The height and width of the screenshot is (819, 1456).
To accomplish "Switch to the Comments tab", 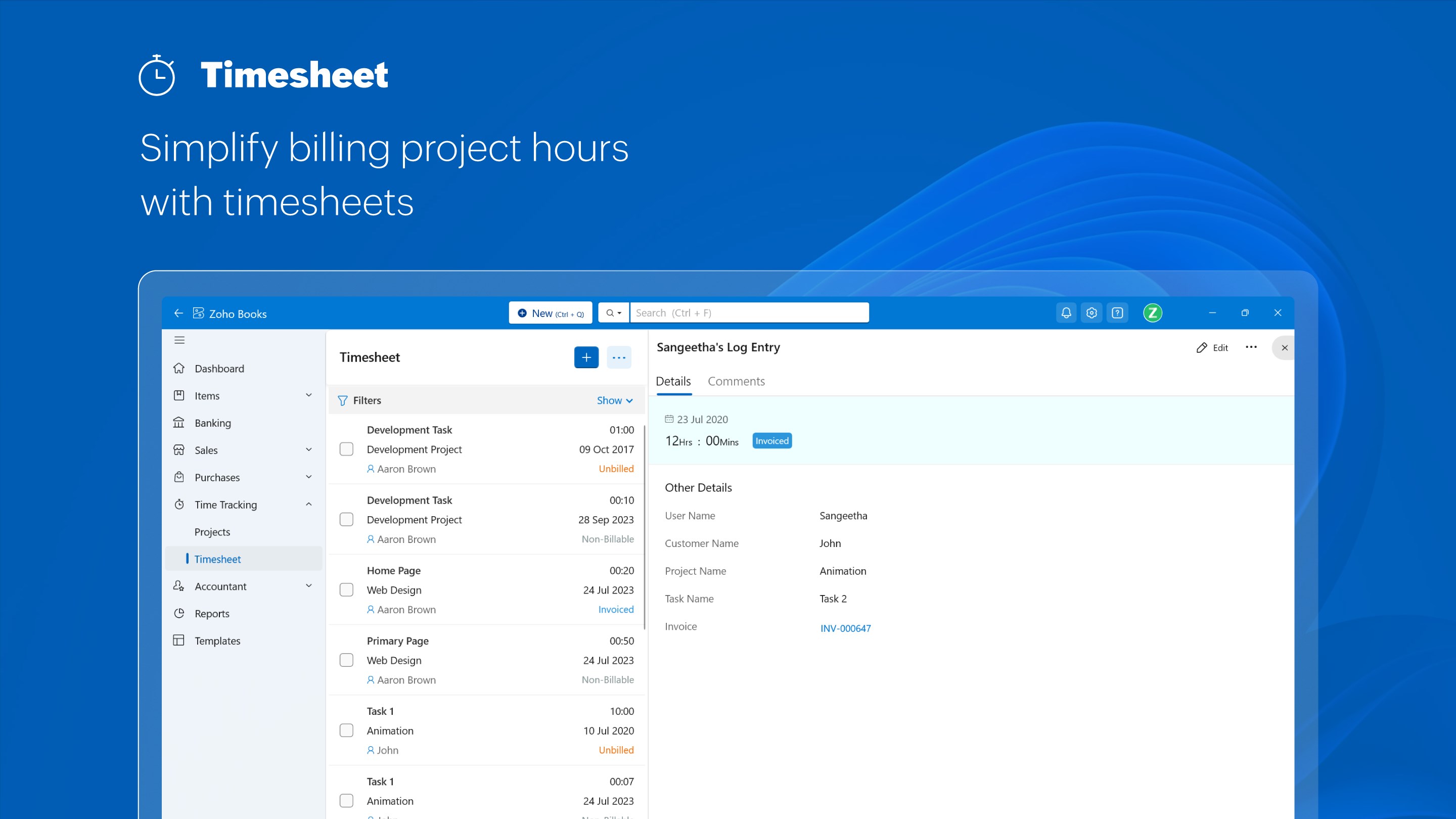I will (x=736, y=381).
